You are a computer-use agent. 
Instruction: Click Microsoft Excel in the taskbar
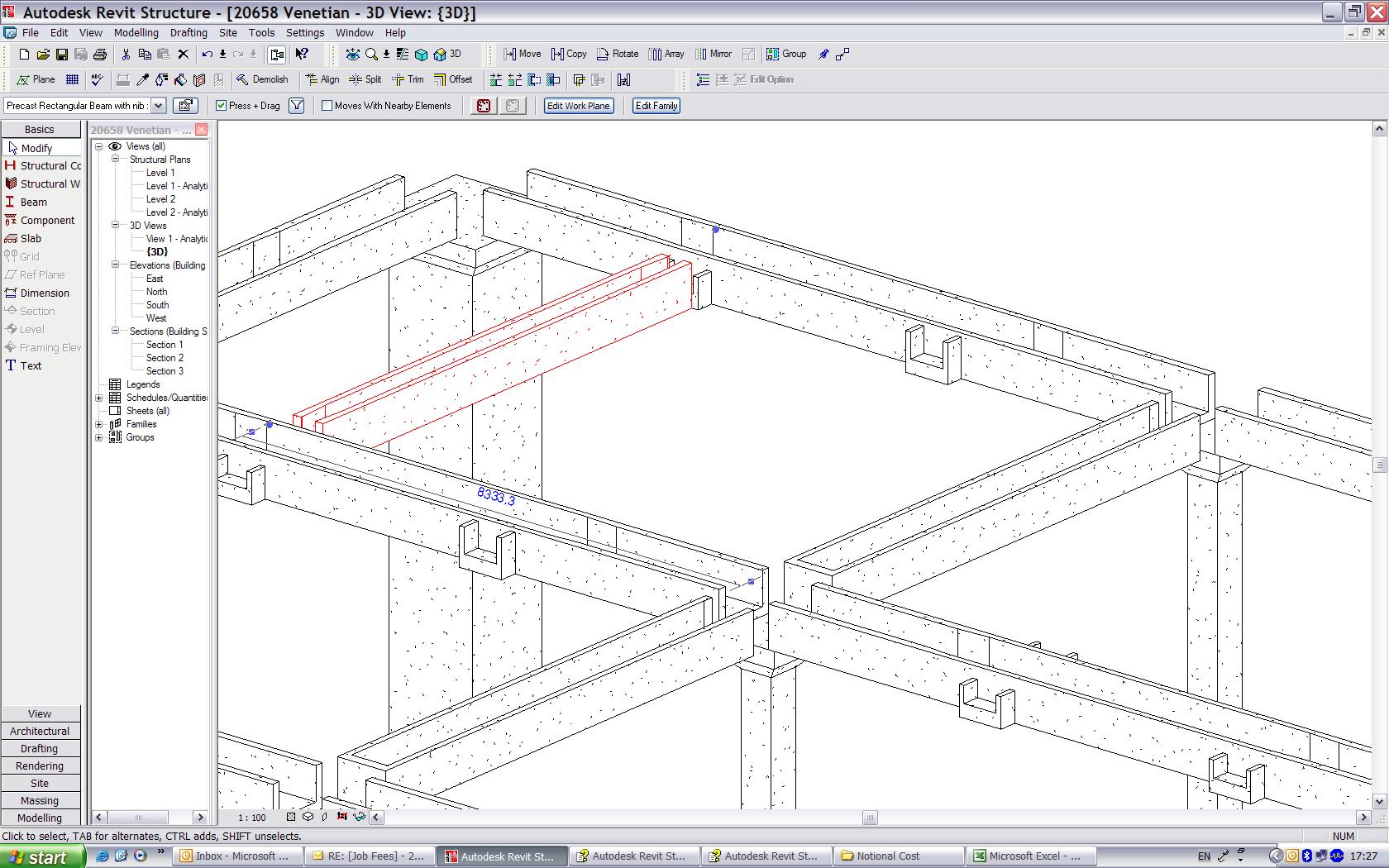pyautogui.click(x=1029, y=856)
